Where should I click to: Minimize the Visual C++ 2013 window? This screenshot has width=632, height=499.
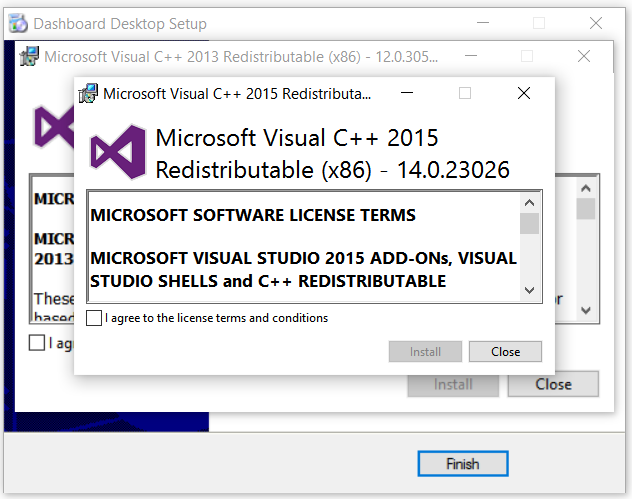(471, 56)
